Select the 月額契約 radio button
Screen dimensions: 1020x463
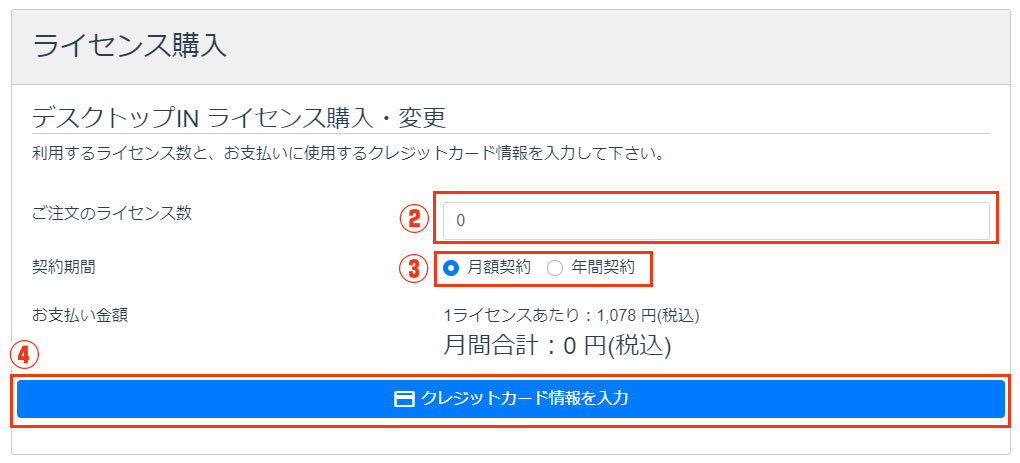click(451, 268)
